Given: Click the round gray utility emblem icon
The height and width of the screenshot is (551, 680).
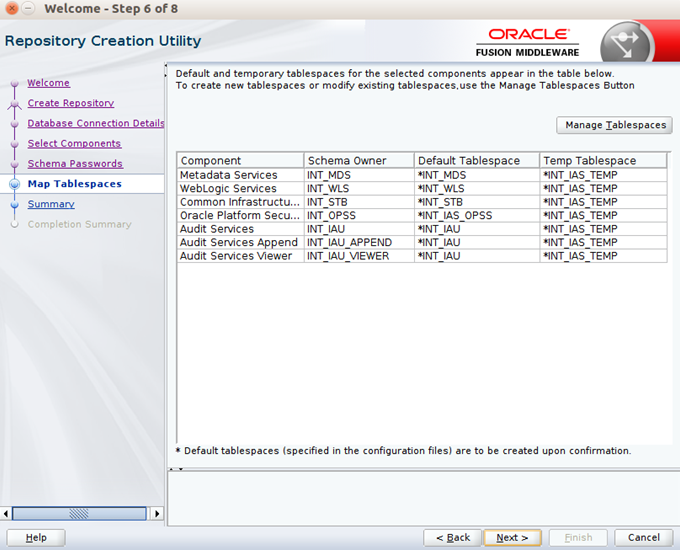Looking at the screenshot, I should tap(626, 42).
